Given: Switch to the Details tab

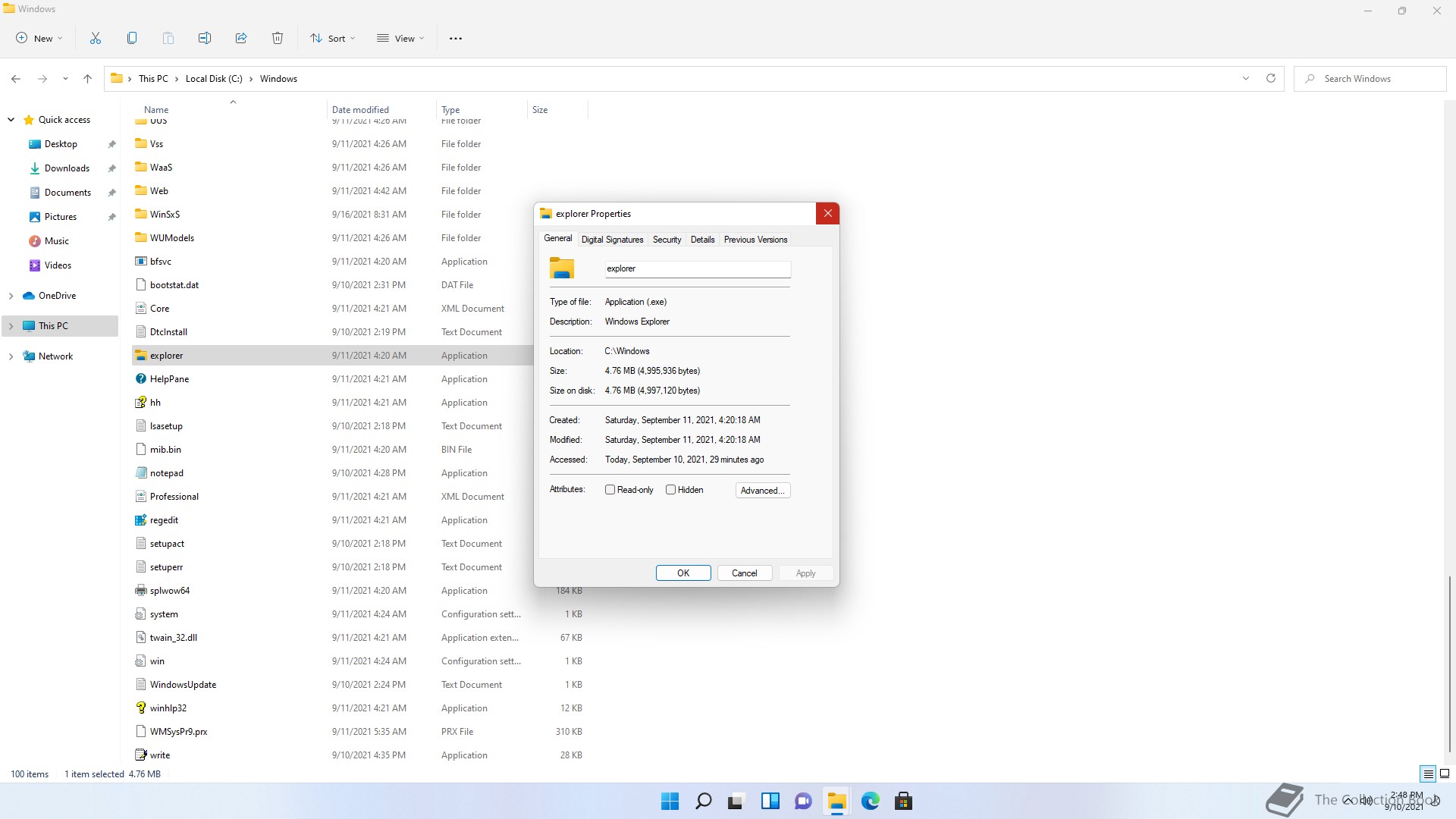Looking at the screenshot, I should 702,239.
